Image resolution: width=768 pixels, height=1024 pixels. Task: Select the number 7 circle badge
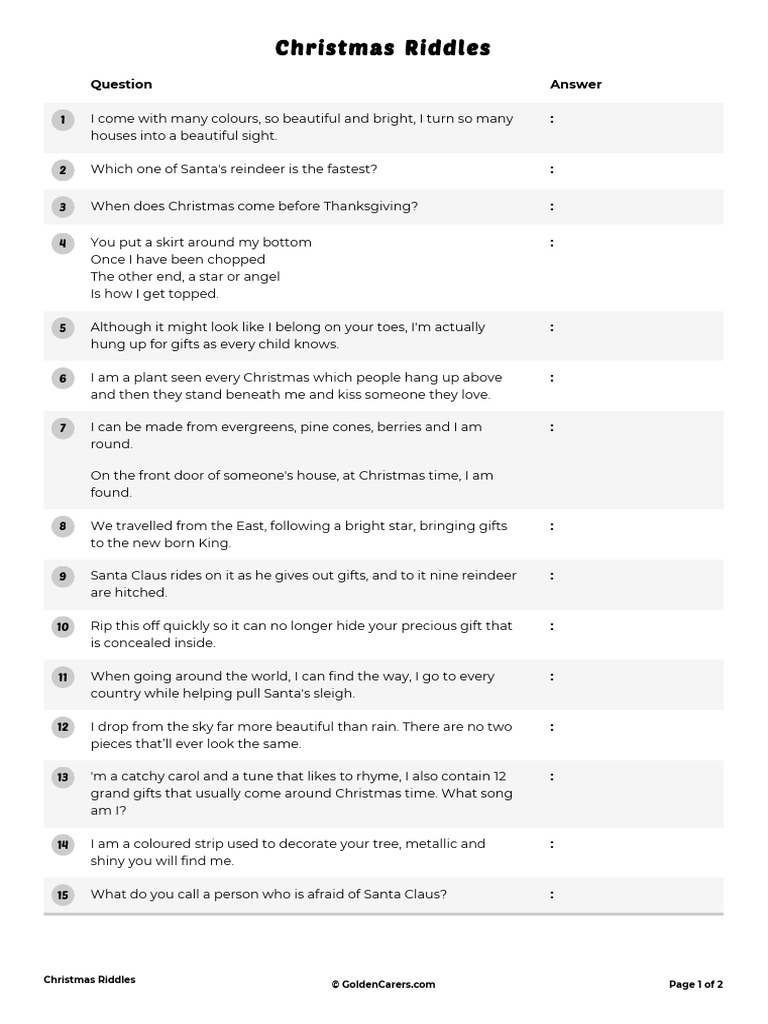point(63,428)
